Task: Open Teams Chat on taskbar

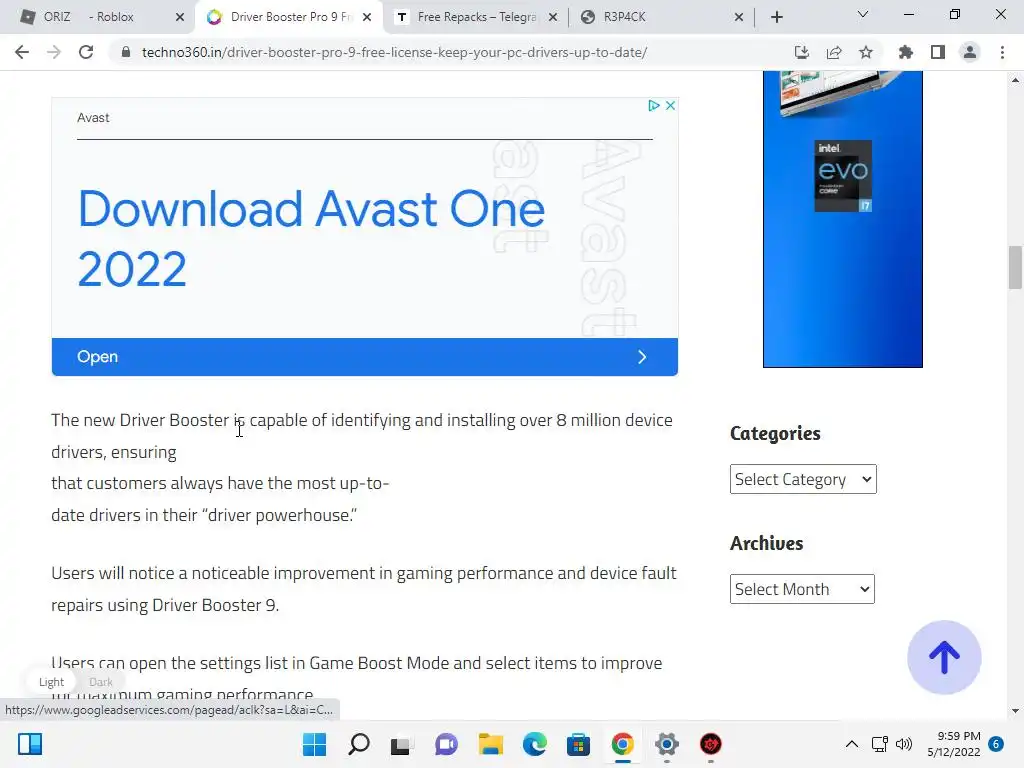Action: (x=446, y=744)
